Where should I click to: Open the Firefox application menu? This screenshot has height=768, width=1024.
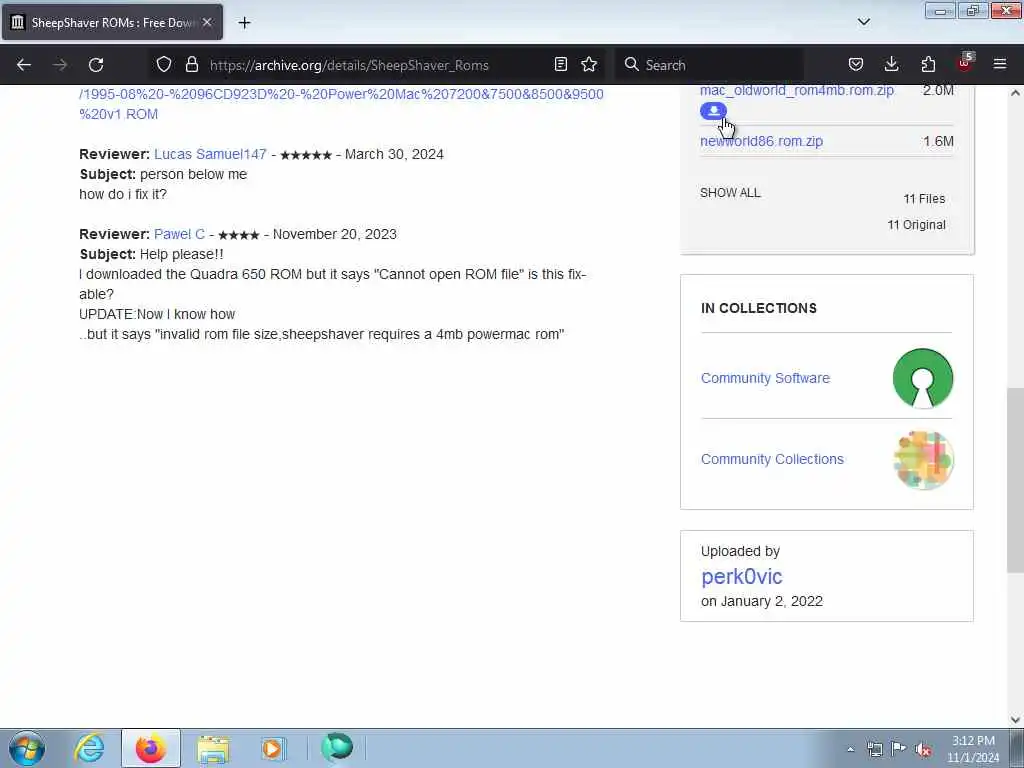(1000, 65)
